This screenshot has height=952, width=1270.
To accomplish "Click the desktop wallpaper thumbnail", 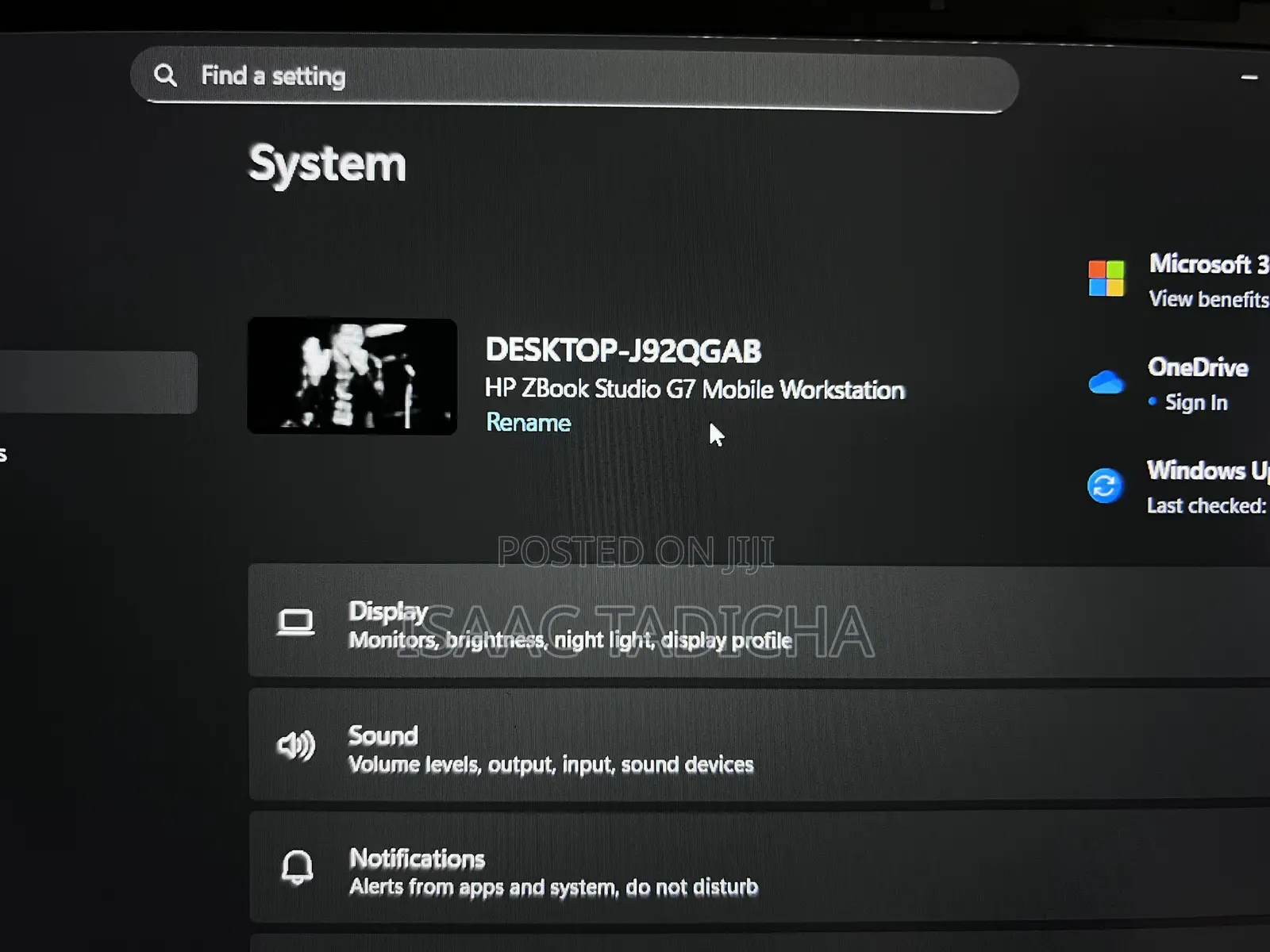I will 352,376.
